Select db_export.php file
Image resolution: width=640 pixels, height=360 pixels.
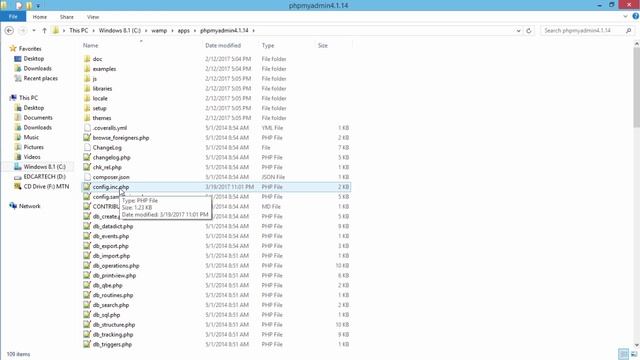click(x=111, y=246)
